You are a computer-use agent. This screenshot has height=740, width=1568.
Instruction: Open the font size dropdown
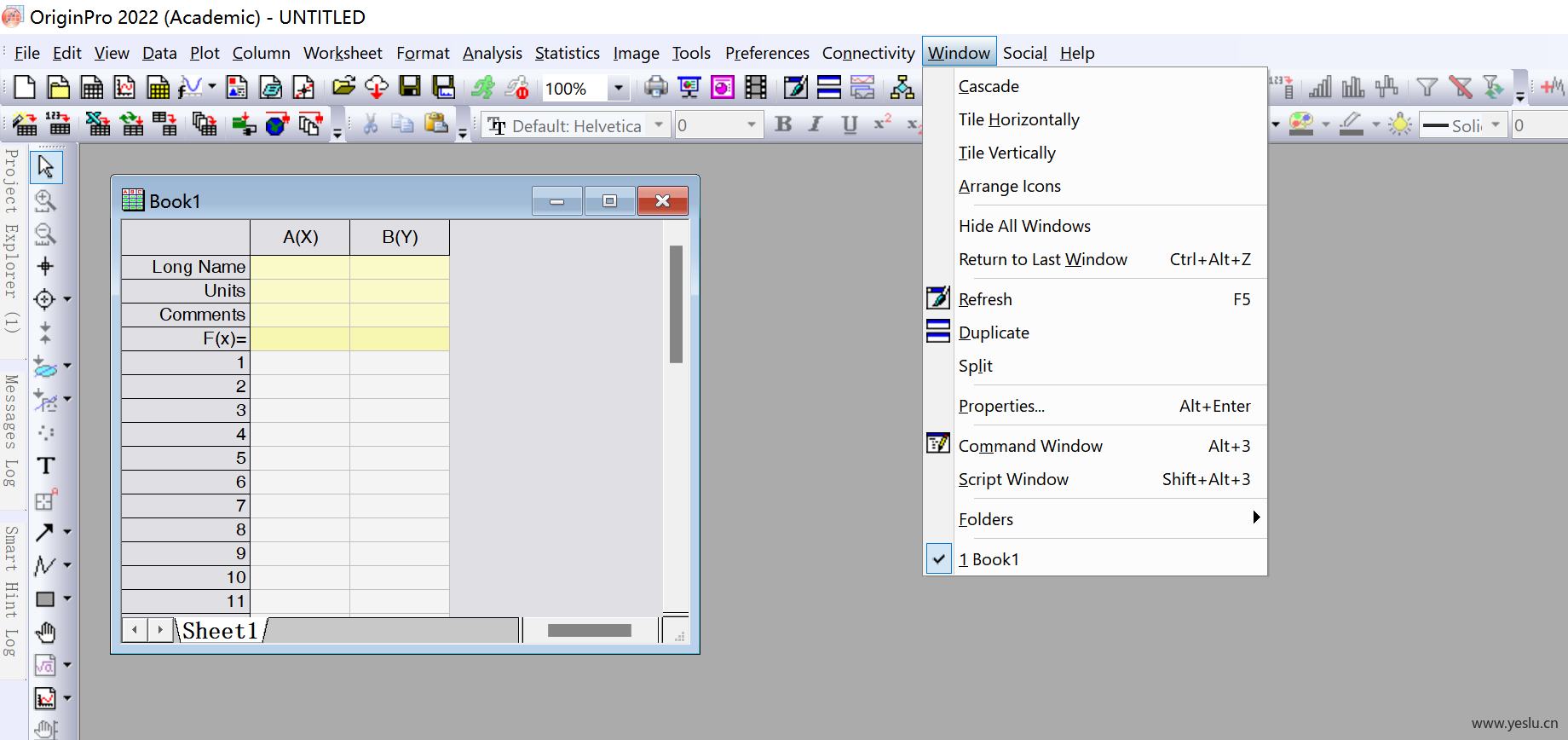tap(751, 125)
